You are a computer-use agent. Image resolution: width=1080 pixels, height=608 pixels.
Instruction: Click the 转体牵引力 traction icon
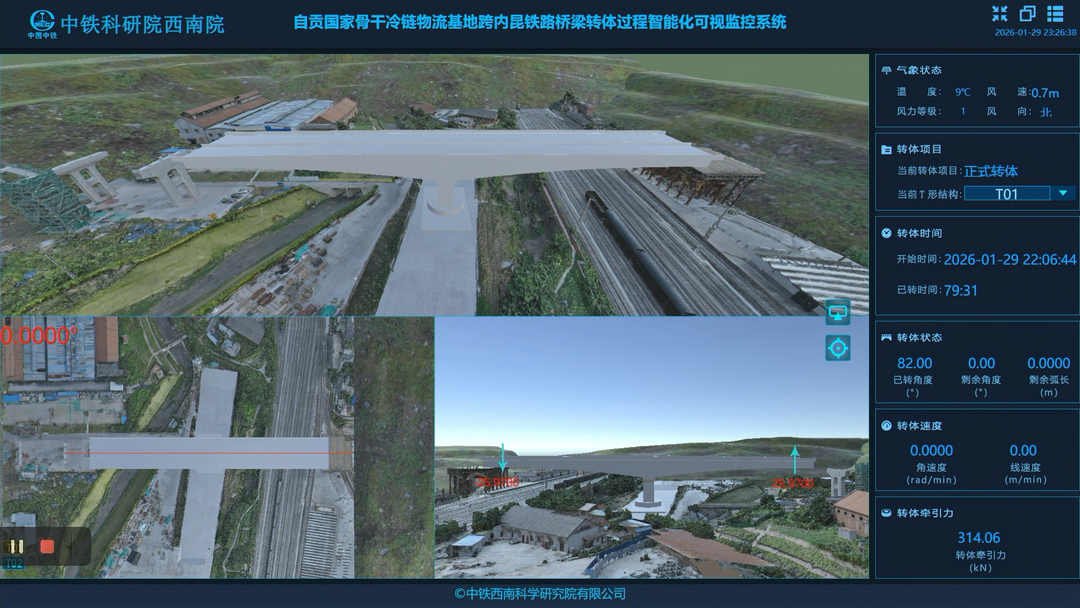pos(887,514)
